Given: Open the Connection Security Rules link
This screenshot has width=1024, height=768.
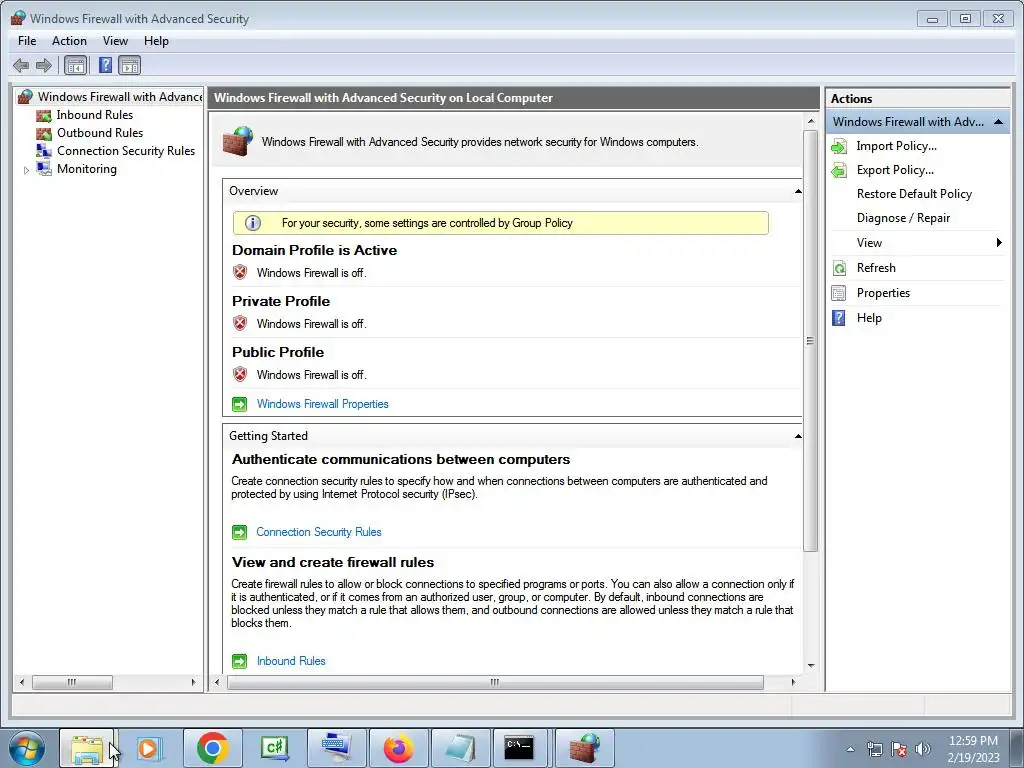Looking at the screenshot, I should 319,532.
